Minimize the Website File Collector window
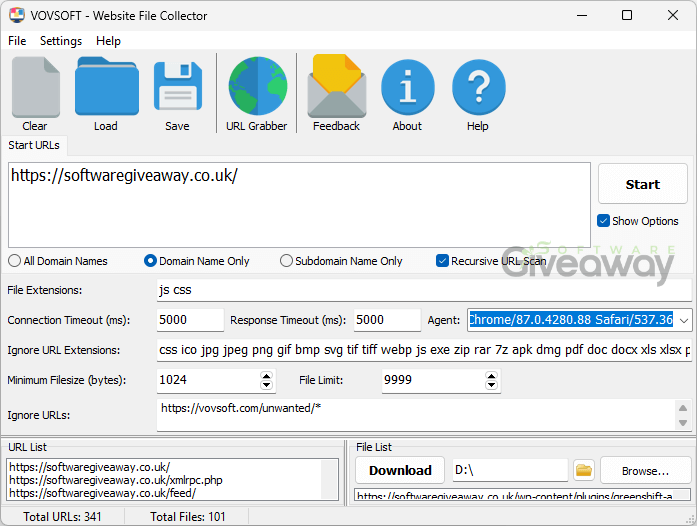The image size is (697, 526). (x=582, y=16)
